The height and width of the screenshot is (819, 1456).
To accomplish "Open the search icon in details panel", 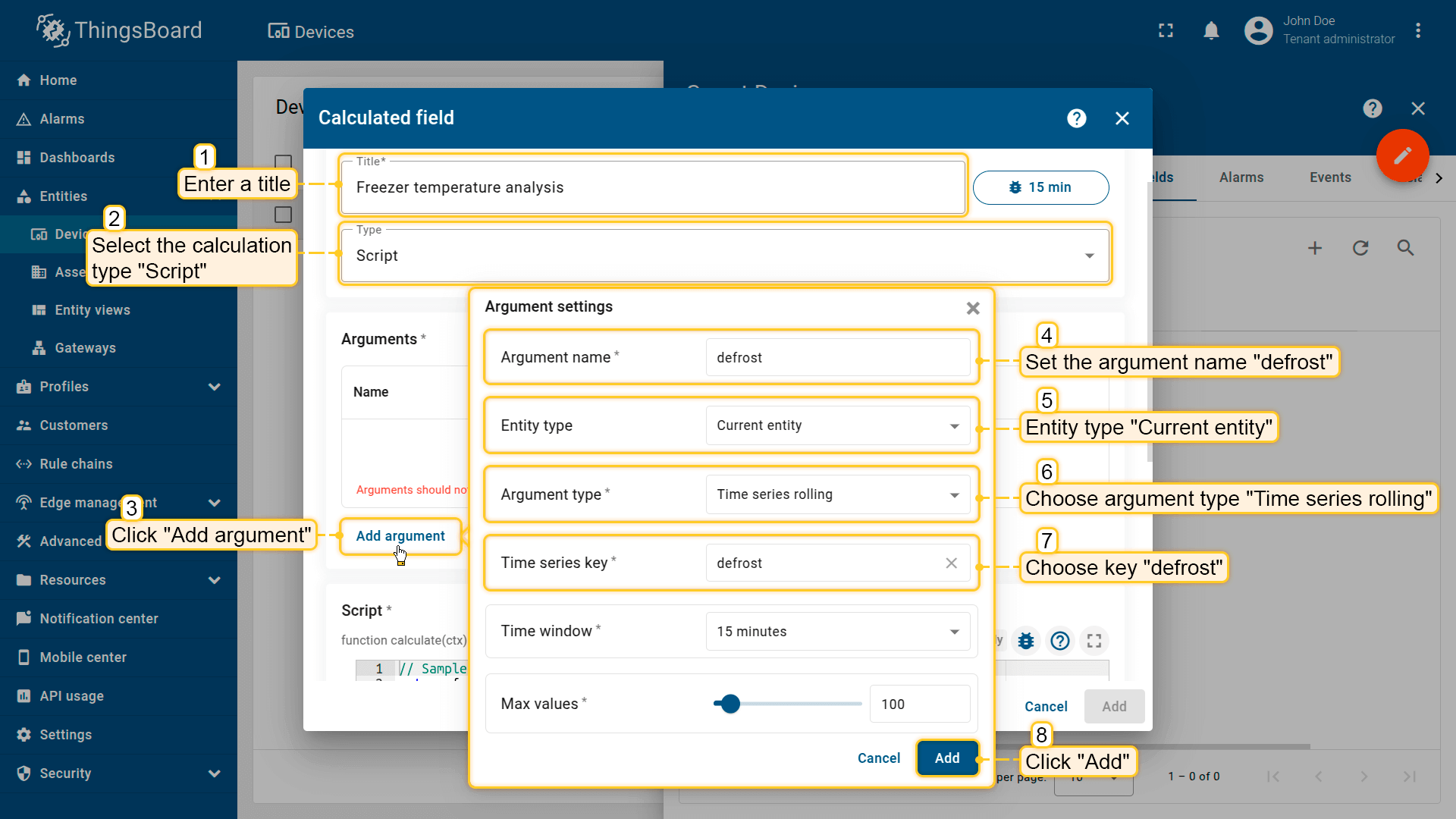I will pyautogui.click(x=1405, y=248).
